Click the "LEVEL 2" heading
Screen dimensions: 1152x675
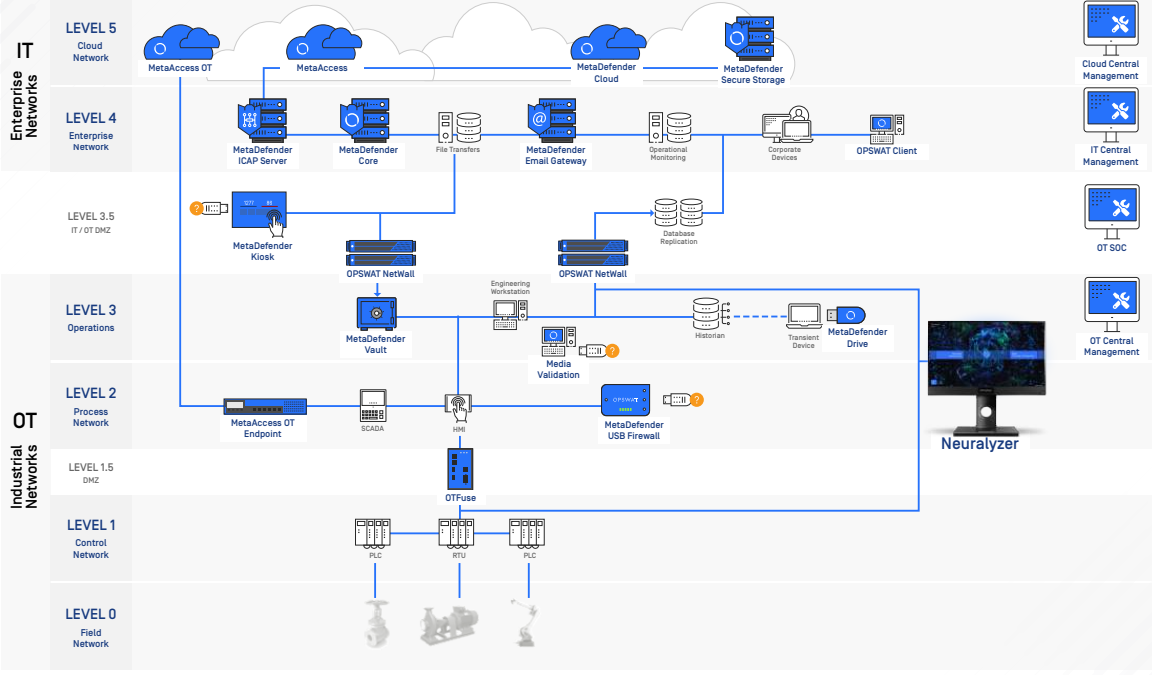pos(90,393)
